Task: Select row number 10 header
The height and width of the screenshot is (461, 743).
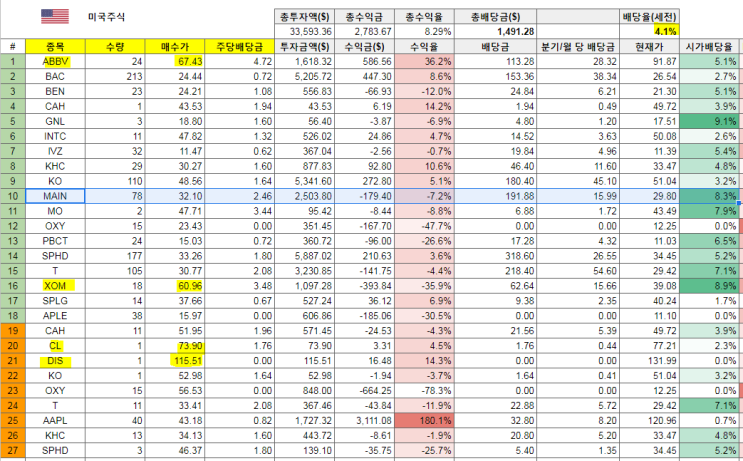Action: coord(13,196)
